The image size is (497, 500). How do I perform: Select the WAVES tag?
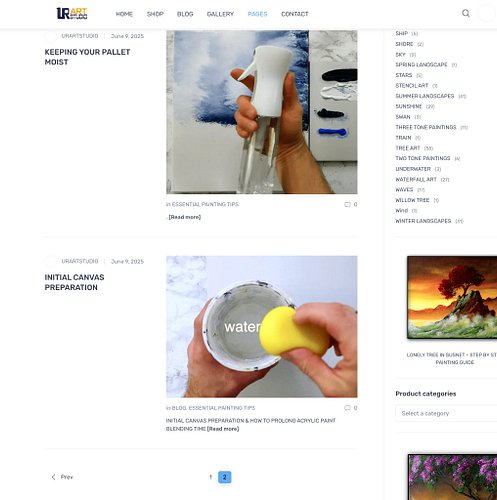pos(404,190)
